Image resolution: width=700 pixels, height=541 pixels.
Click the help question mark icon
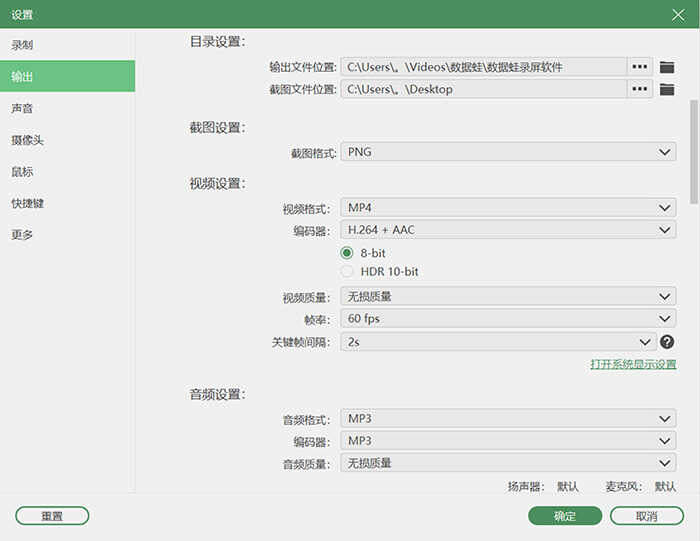click(x=667, y=342)
